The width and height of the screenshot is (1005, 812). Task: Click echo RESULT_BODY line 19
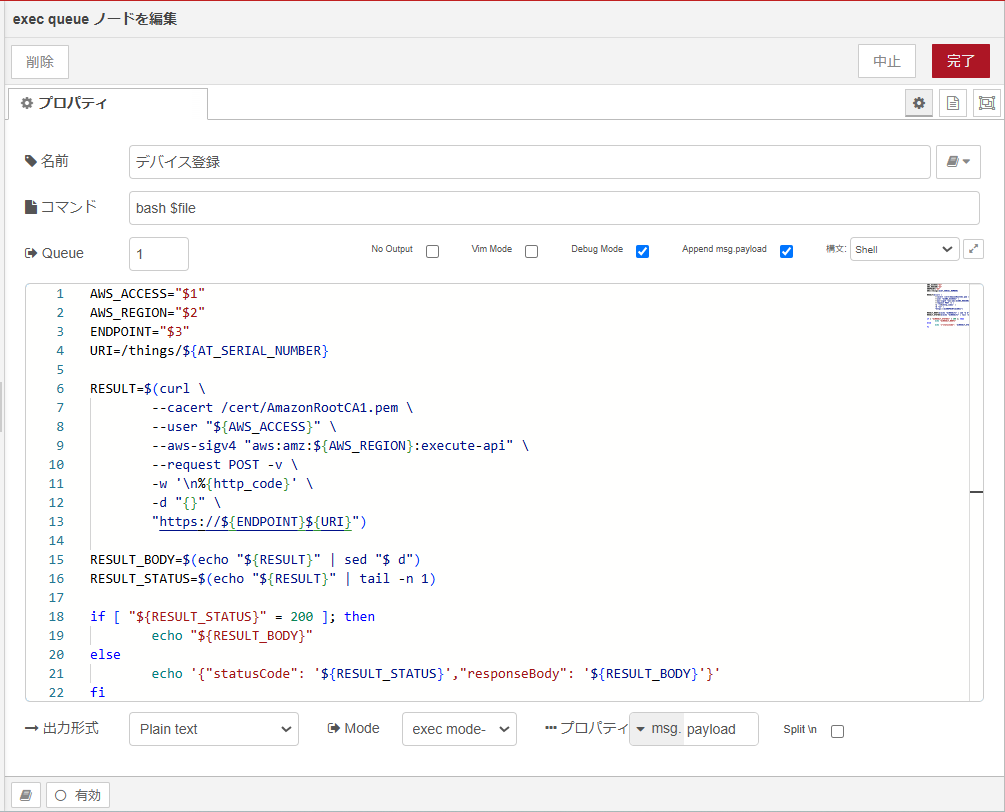[x=232, y=636]
